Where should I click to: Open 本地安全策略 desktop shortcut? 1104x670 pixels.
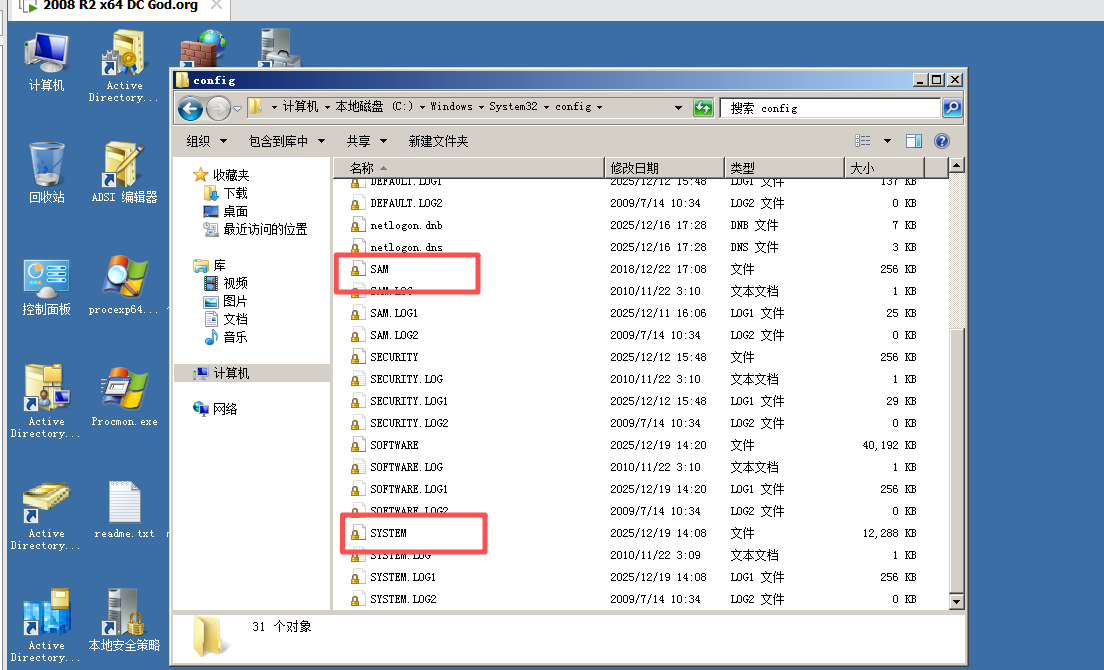click(124, 621)
